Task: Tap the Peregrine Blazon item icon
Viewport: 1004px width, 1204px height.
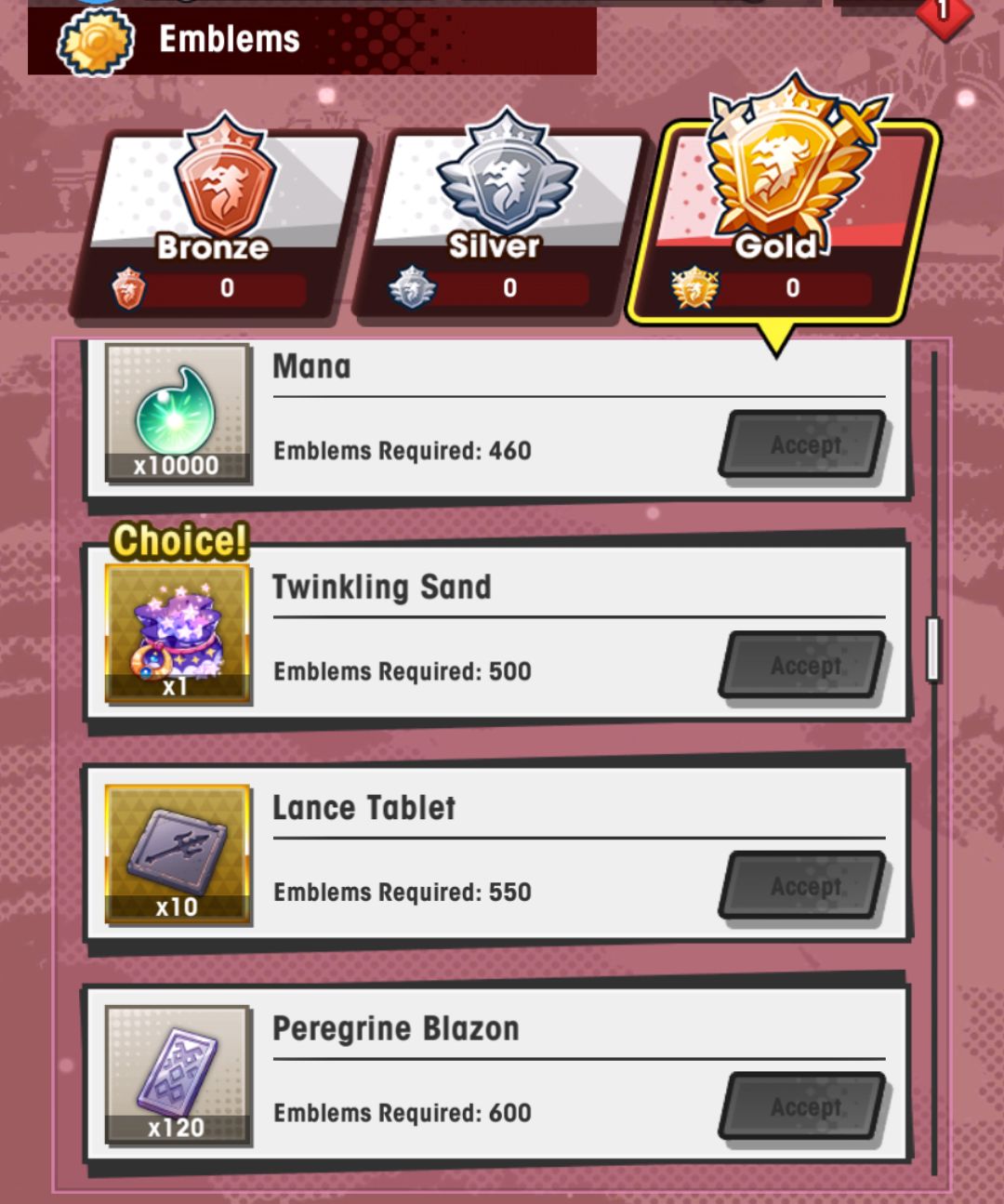Action: 177,1075
